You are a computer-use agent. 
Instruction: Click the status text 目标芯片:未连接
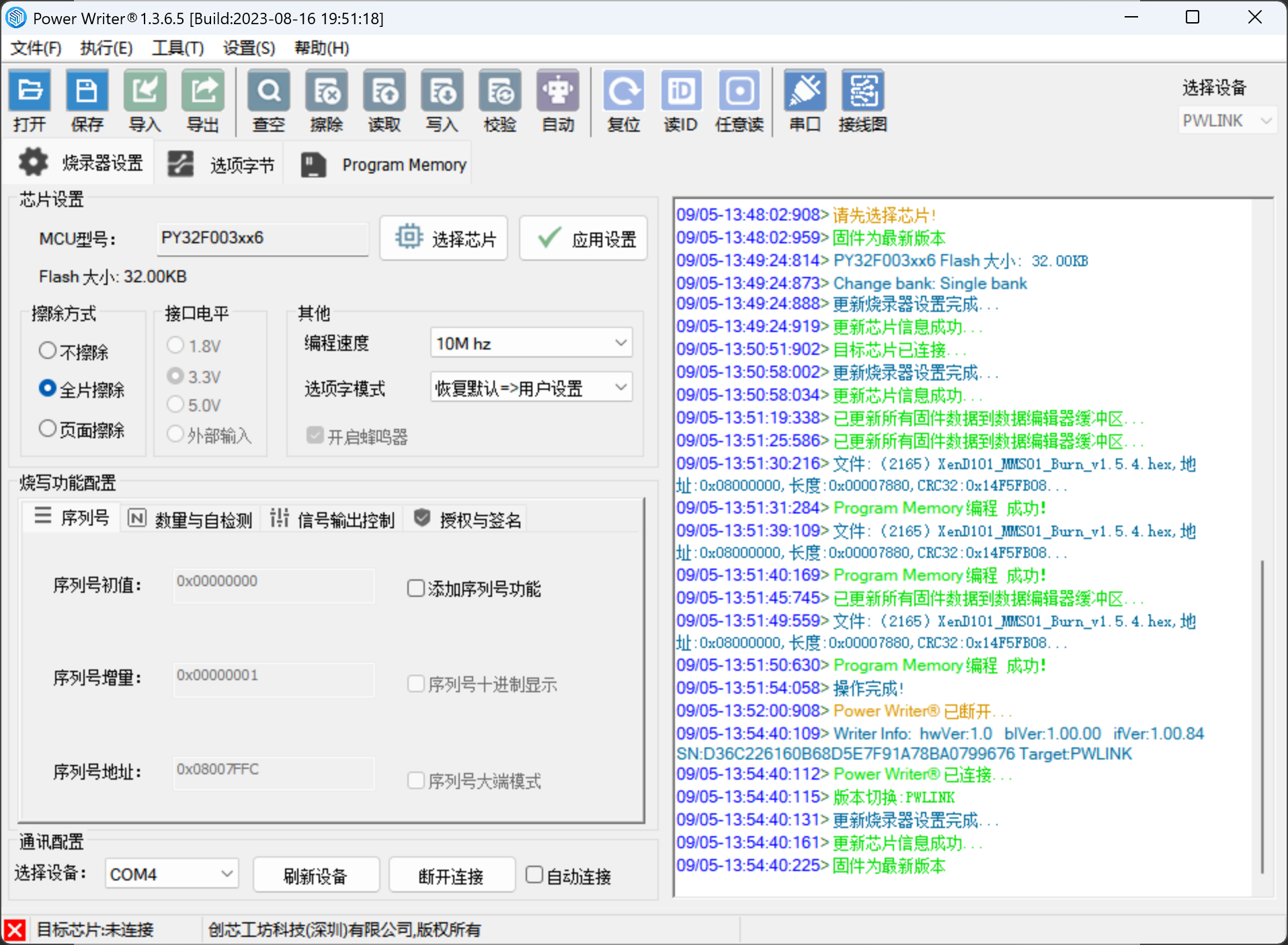click(x=95, y=930)
